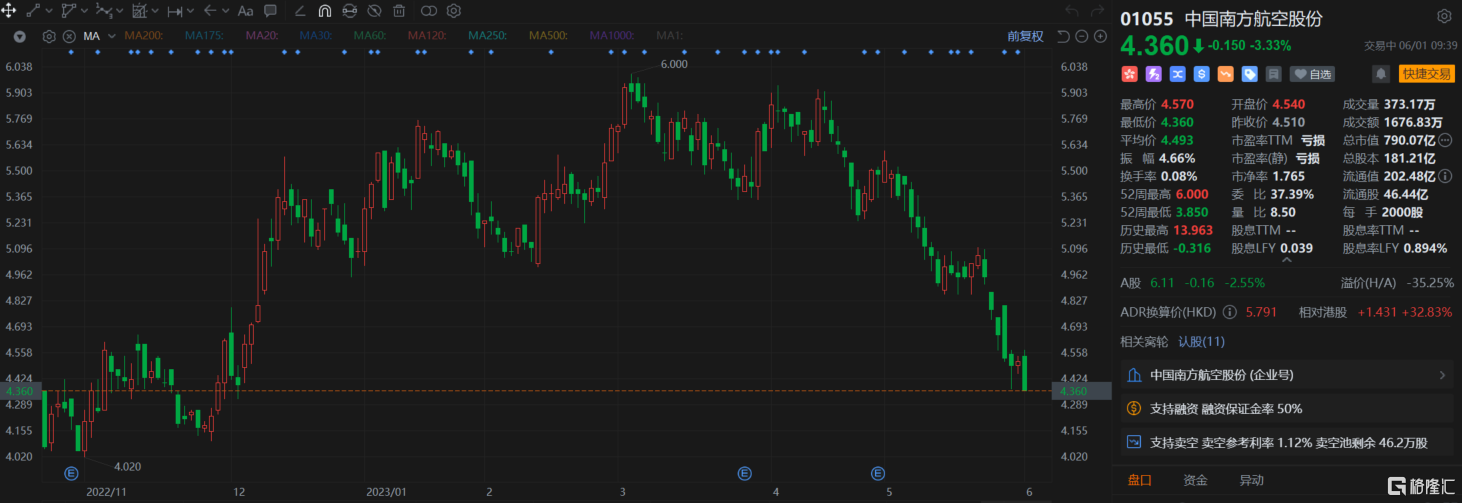Open the drawing toolbar settings gear
The width and height of the screenshot is (1462, 503).
(454, 11)
